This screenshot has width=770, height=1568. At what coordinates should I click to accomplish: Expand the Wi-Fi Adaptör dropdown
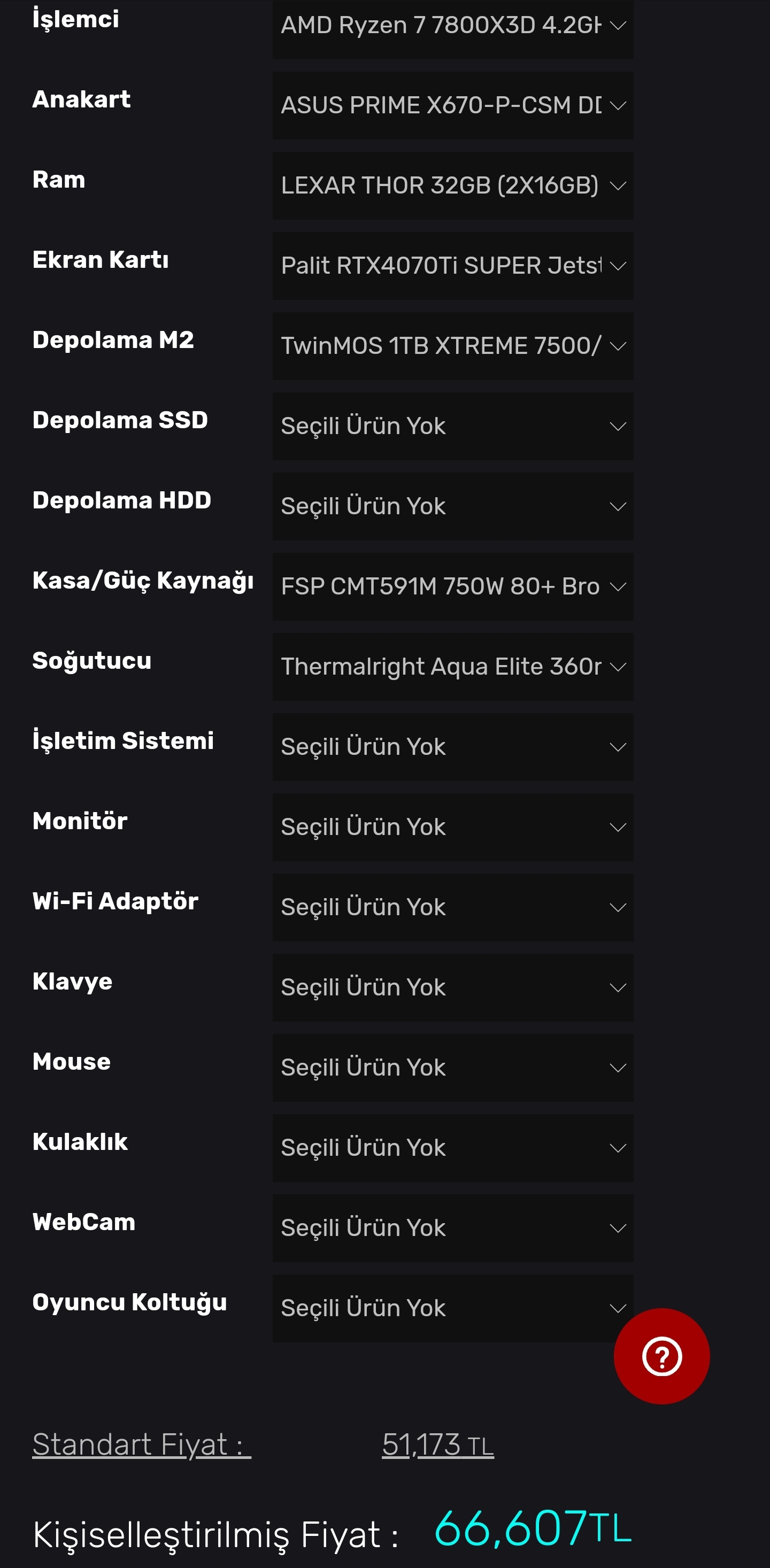[452, 908]
